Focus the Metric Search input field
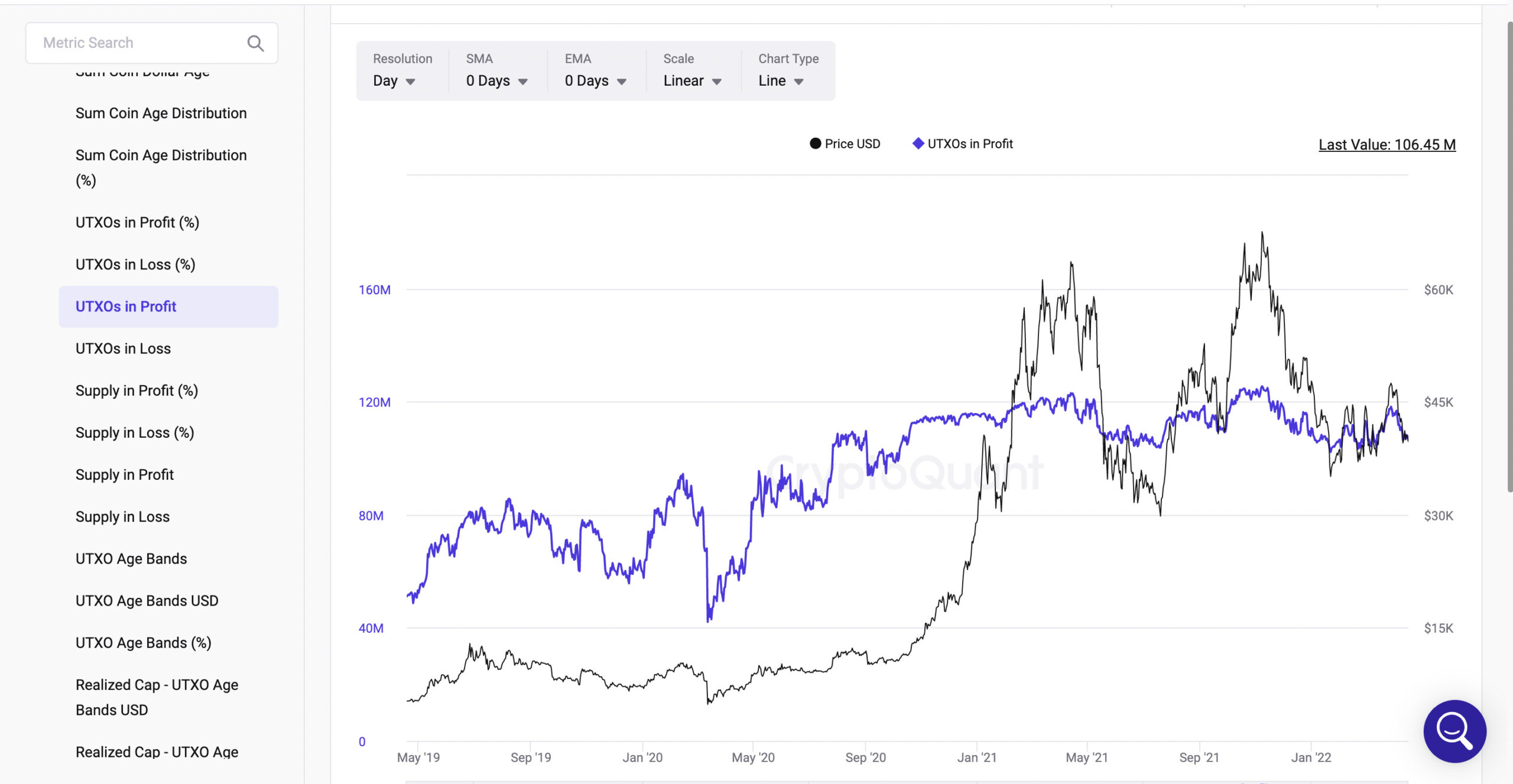1513x784 pixels. 152,43
